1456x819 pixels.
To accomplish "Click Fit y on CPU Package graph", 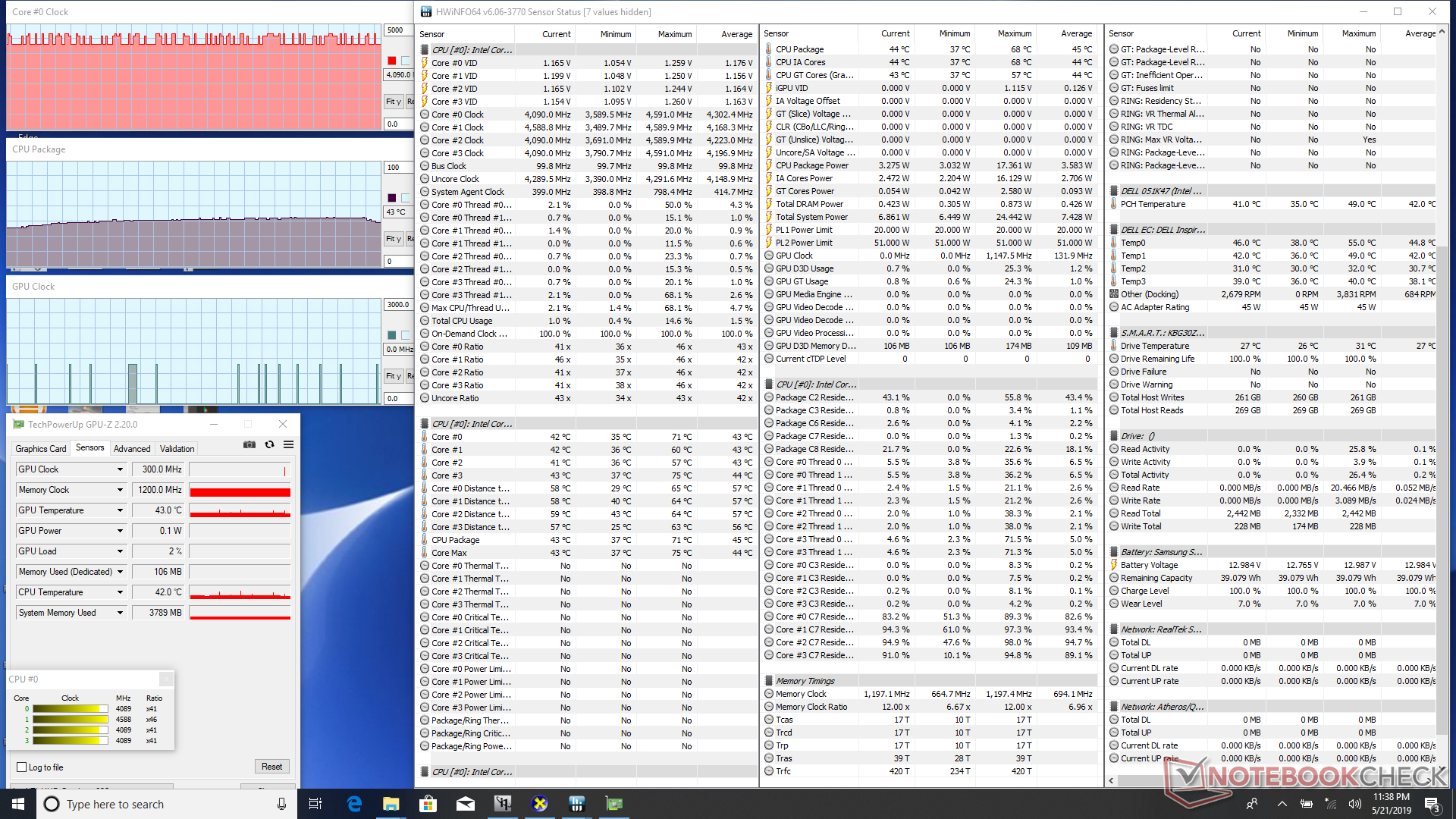I will click(393, 239).
